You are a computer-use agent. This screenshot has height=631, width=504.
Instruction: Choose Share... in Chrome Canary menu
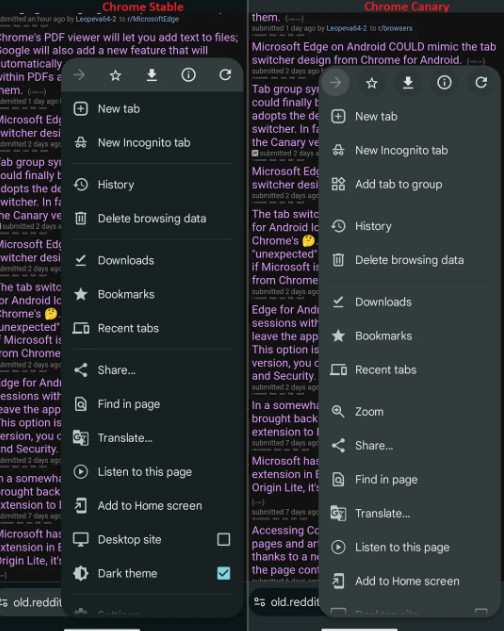pyautogui.click(x=410, y=445)
